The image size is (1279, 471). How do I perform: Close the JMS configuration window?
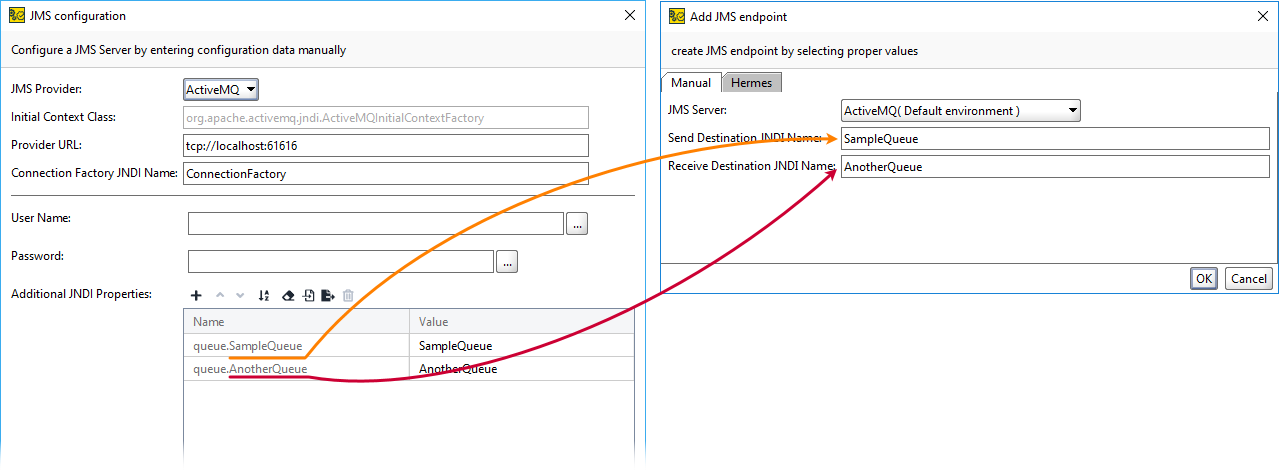[629, 15]
